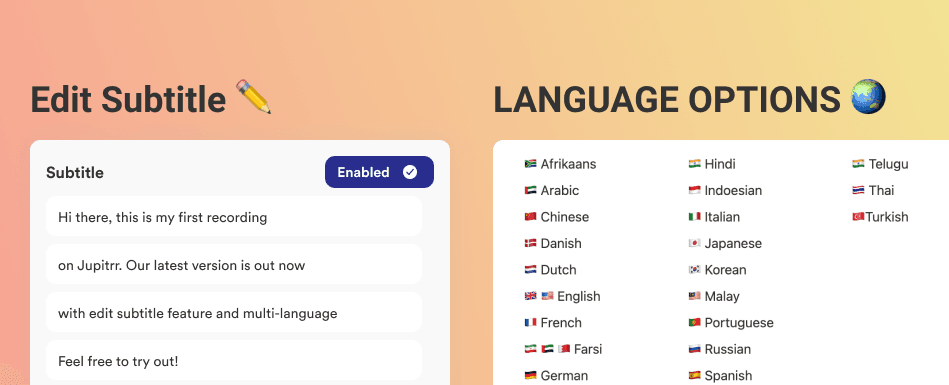Select Portuguese language
The height and width of the screenshot is (385, 949).
[739, 323]
